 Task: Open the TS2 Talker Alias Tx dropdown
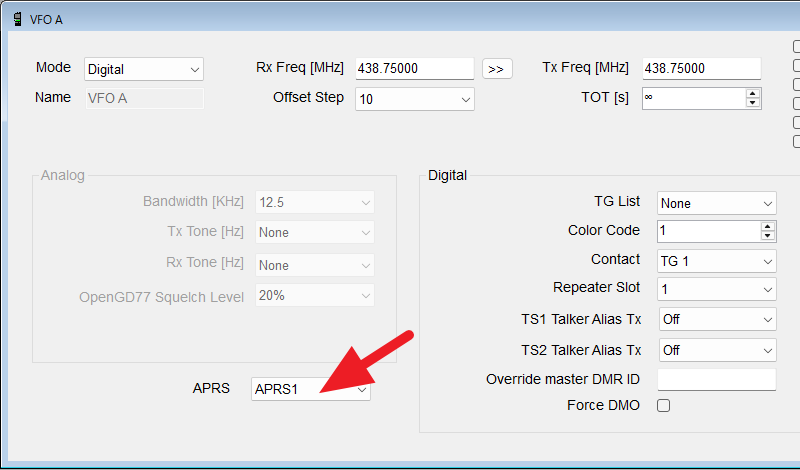pyautogui.click(x=716, y=350)
